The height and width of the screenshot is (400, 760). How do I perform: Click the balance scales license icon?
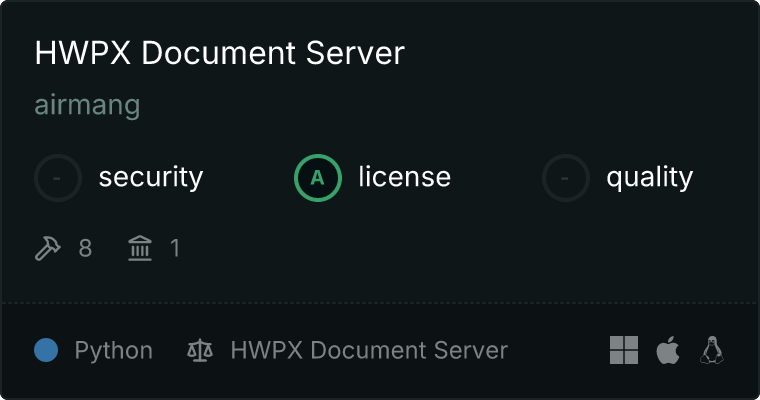pos(200,350)
